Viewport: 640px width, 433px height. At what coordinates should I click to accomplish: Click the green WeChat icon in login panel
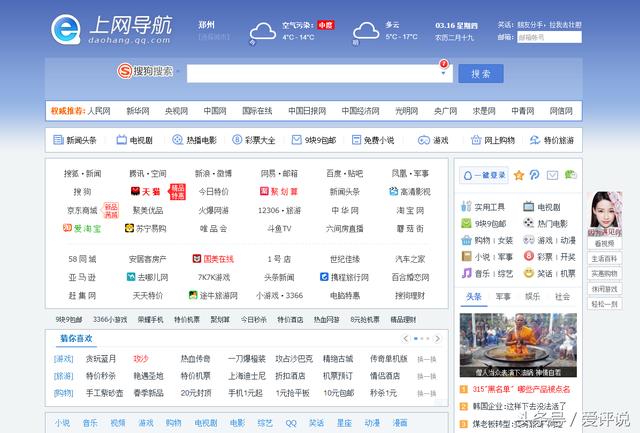click(570, 175)
